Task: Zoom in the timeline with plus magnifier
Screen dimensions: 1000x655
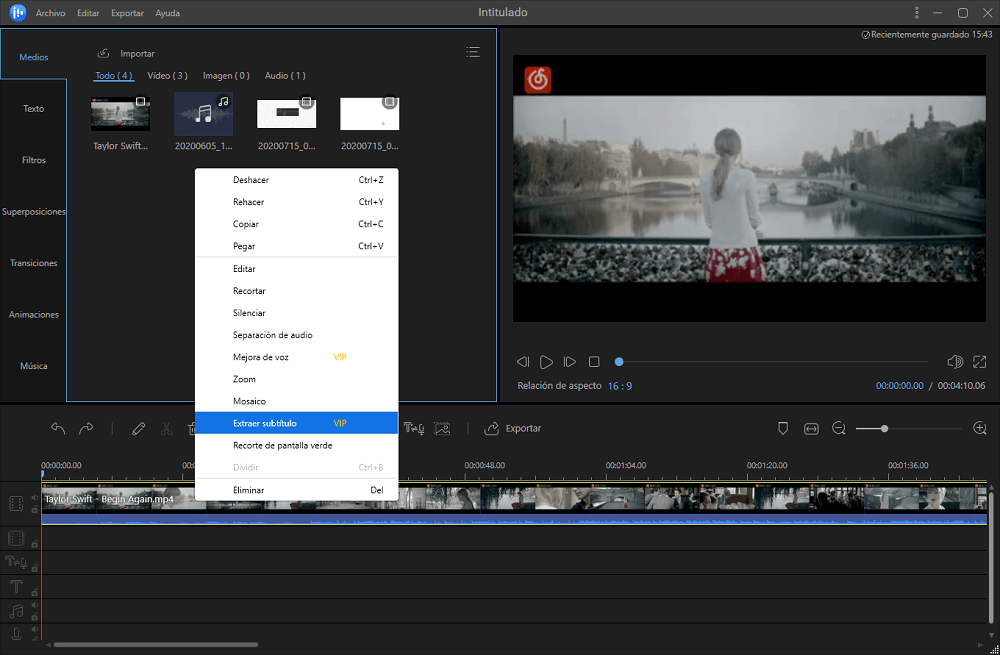Action: [980, 429]
